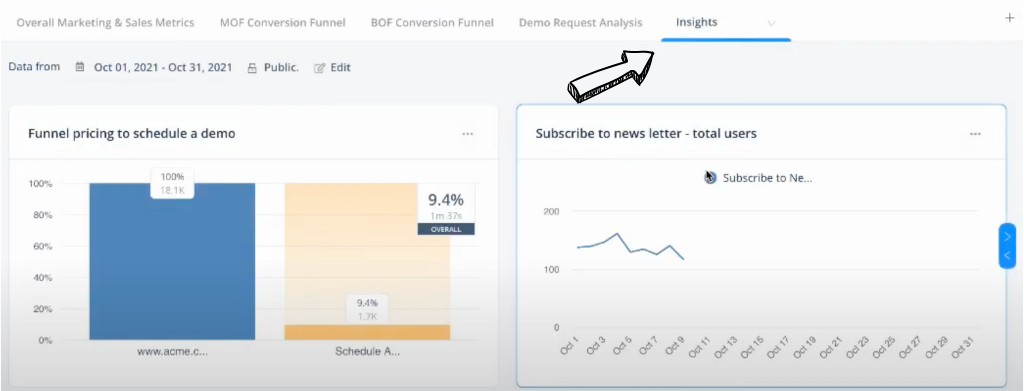Click the Edit dashboard link

click(x=340, y=67)
